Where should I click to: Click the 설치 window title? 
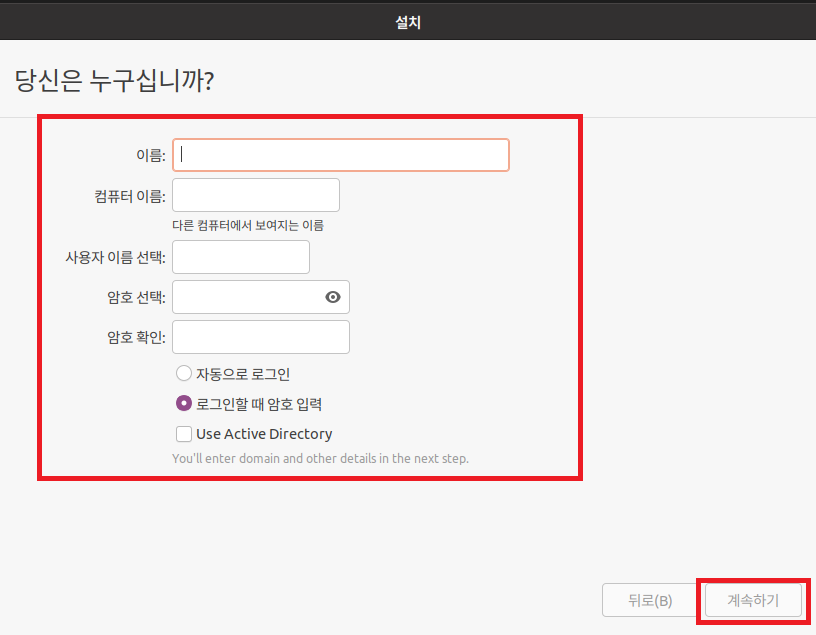408,22
